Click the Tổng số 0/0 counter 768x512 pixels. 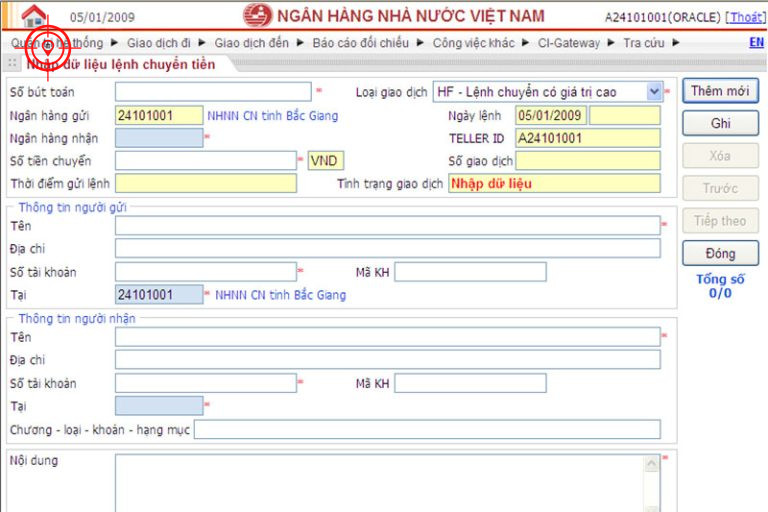(x=720, y=286)
